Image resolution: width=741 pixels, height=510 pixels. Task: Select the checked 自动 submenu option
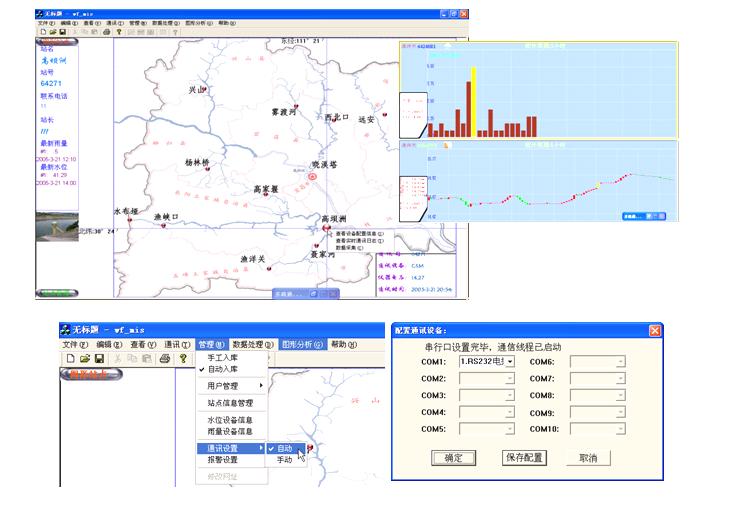click(285, 448)
